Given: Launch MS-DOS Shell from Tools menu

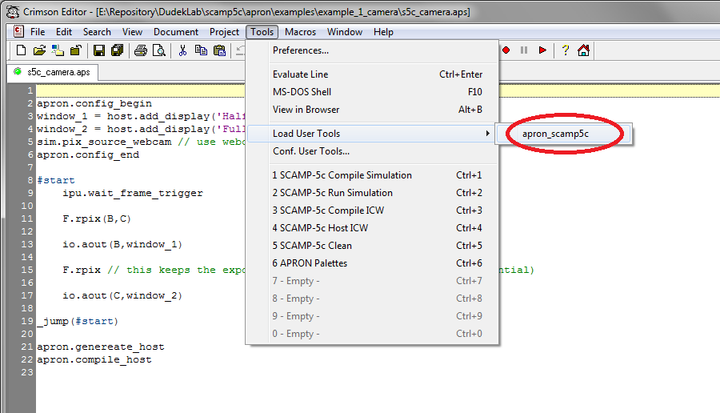Looking at the screenshot, I should point(373,92).
